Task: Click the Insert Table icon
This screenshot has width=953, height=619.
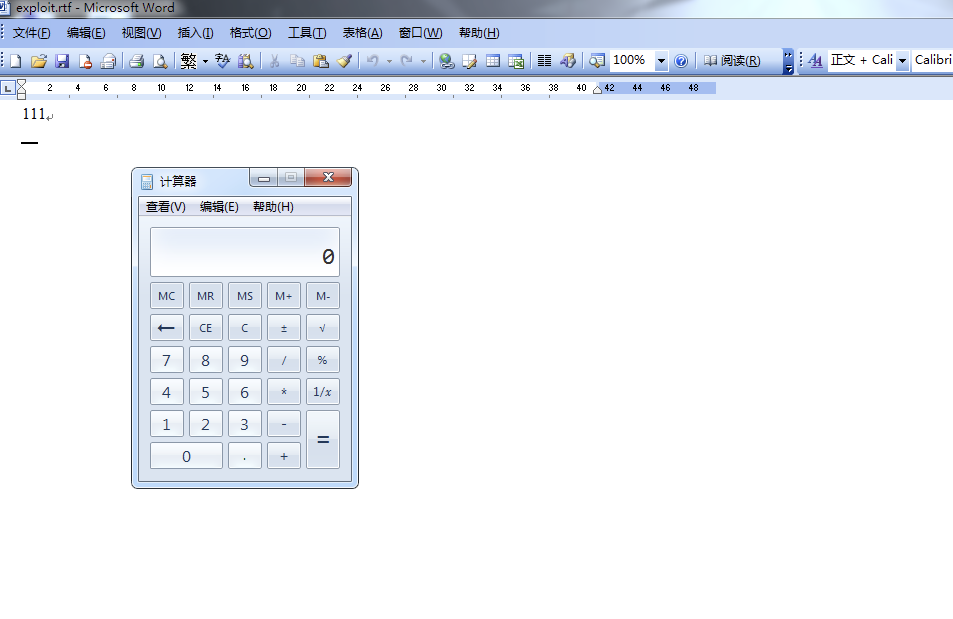Action: point(493,61)
